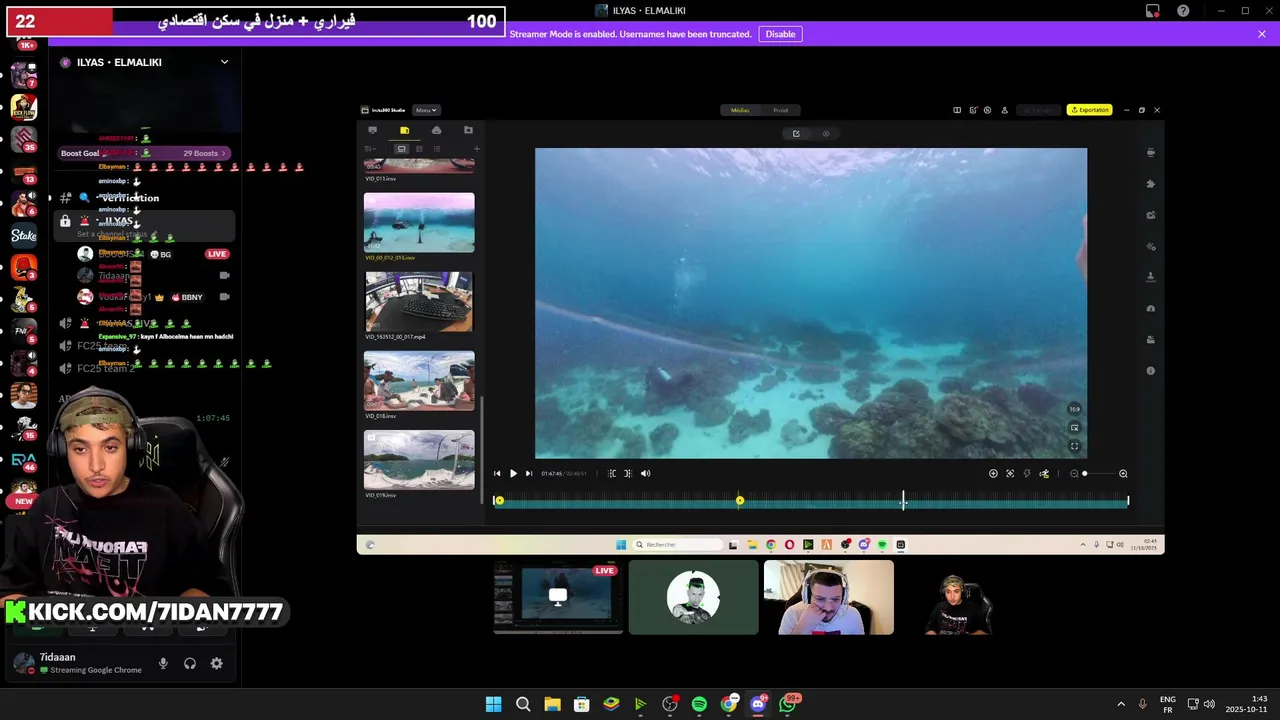Mute the Insta360 preview volume
This screenshot has height=720, width=1280.
coord(645,474)
